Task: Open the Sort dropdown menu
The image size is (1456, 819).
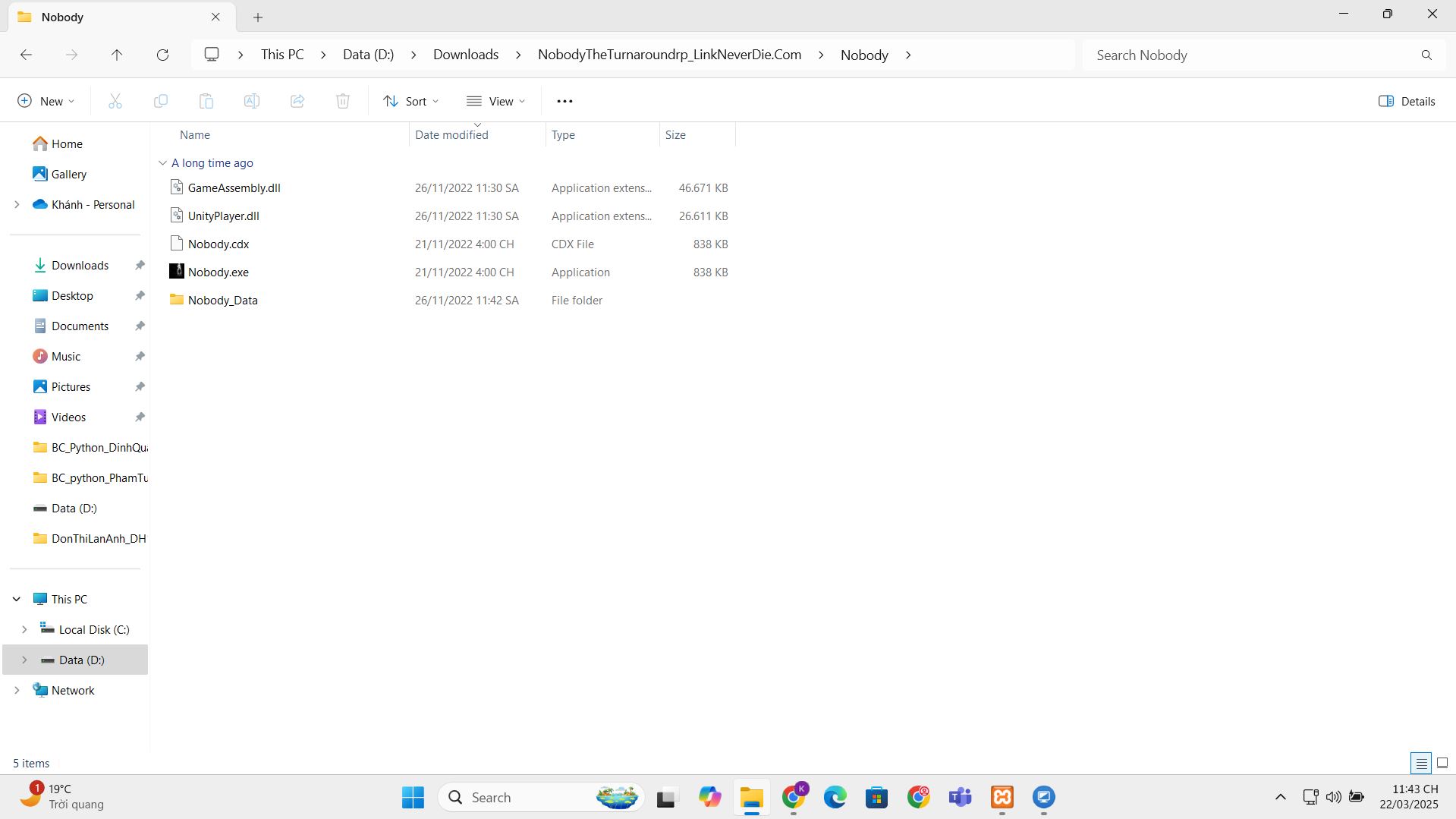Action: click(x=411, y=101)
